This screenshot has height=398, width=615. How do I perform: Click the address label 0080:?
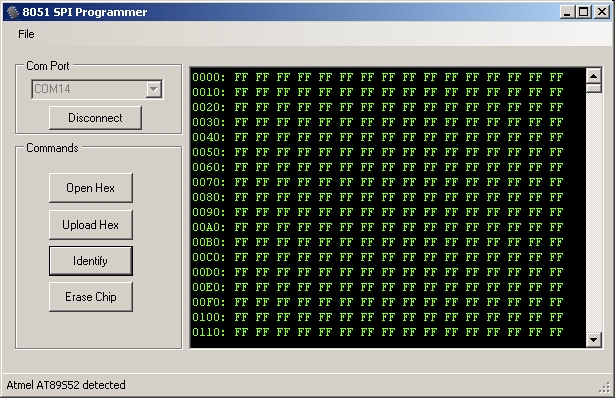[x=209, y=197]
